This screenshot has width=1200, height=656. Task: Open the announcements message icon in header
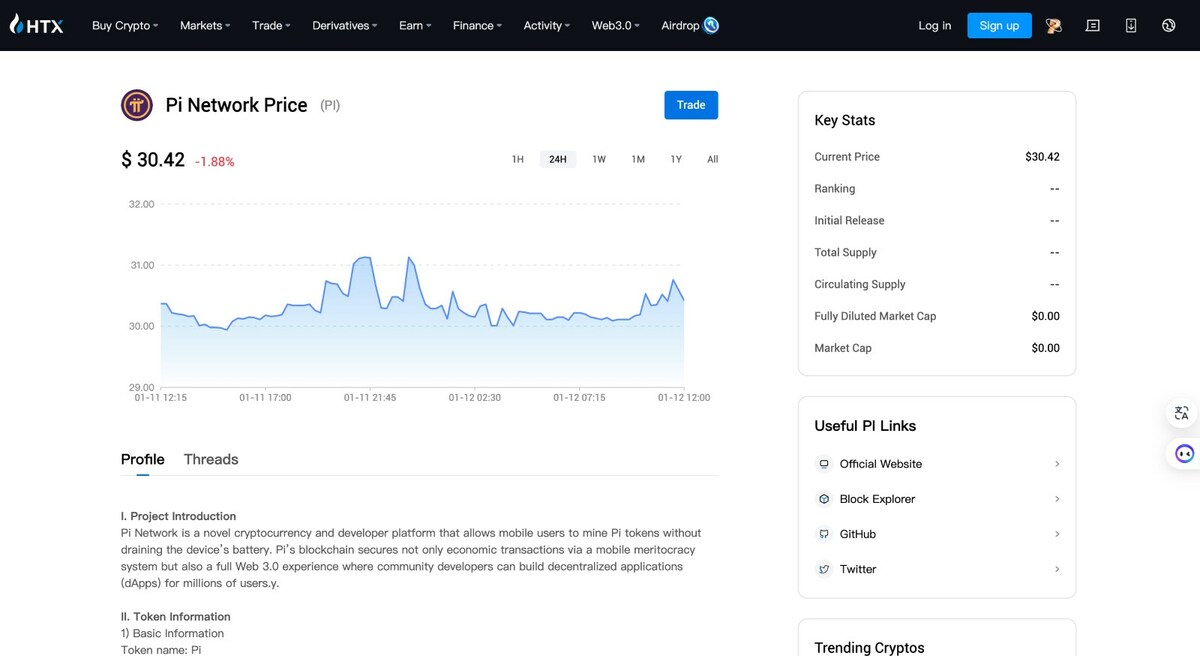pyautogui.click(x=1093, y=26)
